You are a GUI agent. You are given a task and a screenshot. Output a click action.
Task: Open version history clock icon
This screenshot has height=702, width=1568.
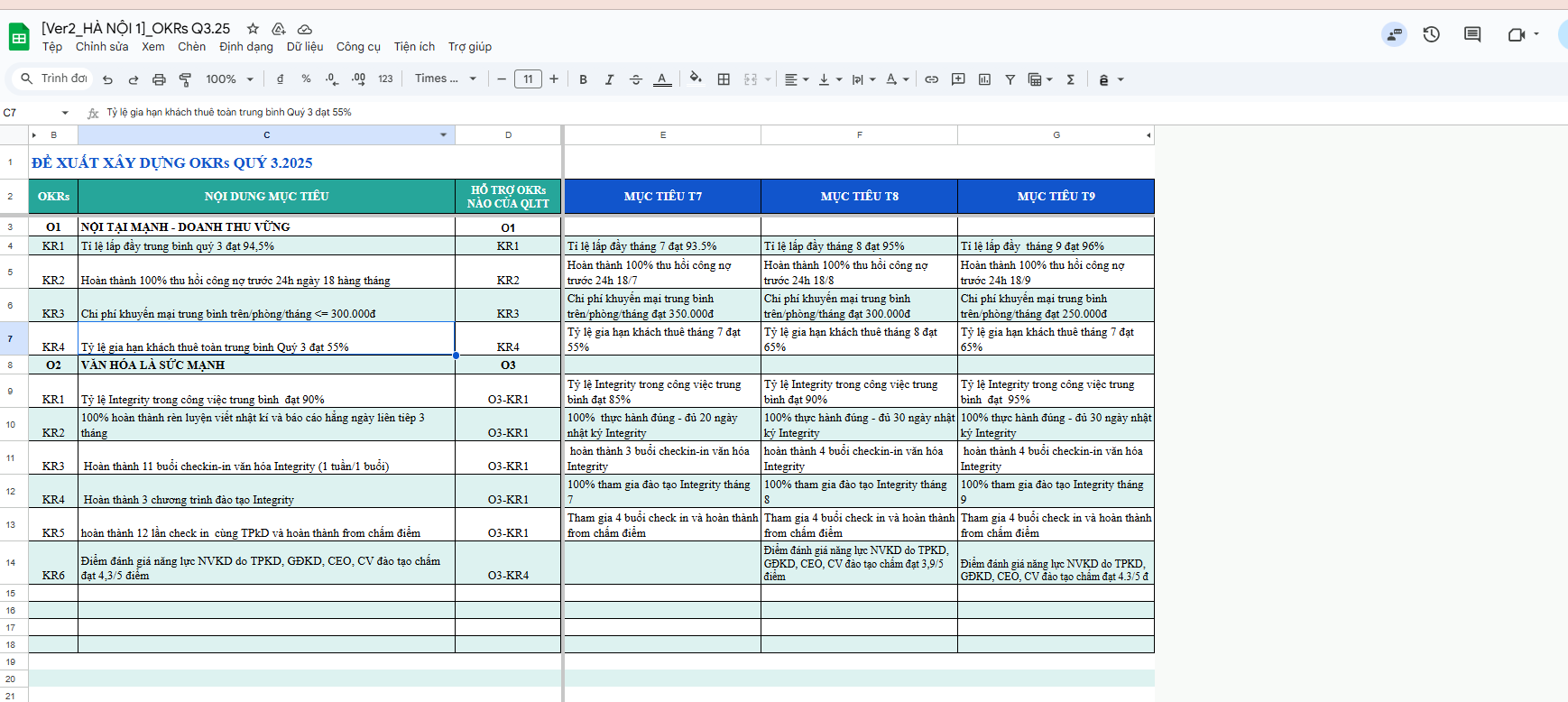click(x=1431, y=34)
